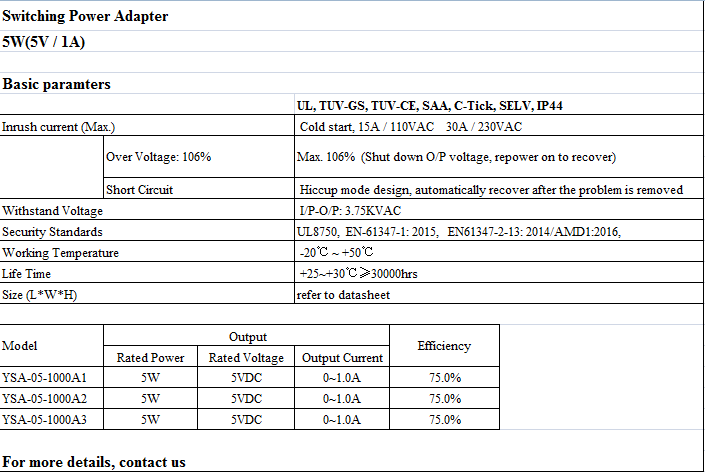Select the "Security Standards" label cell
Screen dimensions: 705x472
pyautogui.click(x=52, y=232)
